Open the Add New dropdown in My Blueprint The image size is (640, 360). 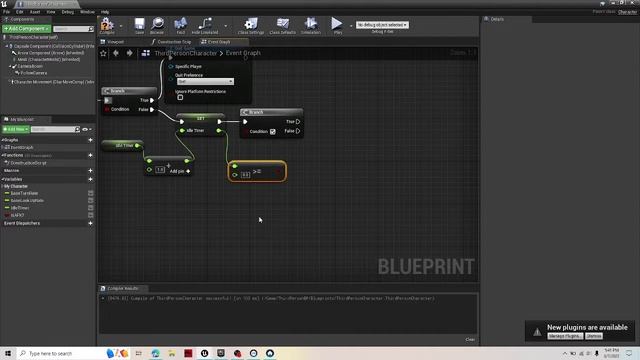coord(16,129)
